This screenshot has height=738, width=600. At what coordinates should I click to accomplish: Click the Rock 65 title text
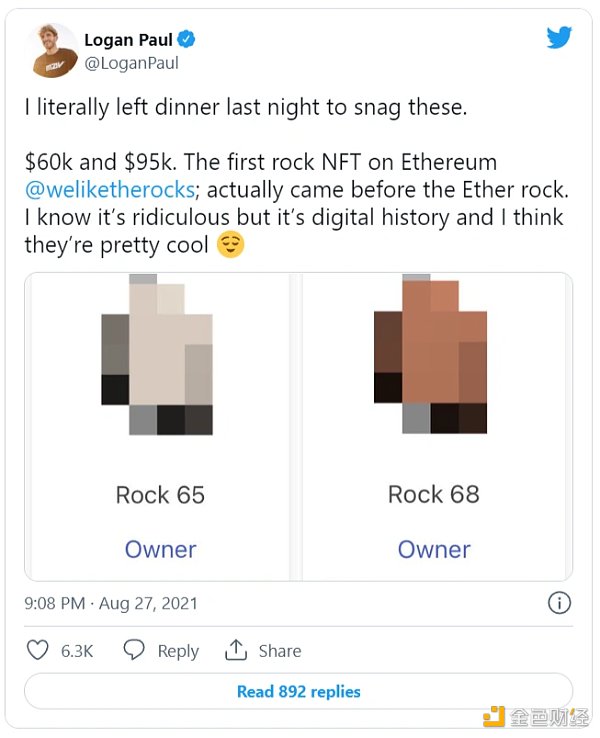(160, 494)
